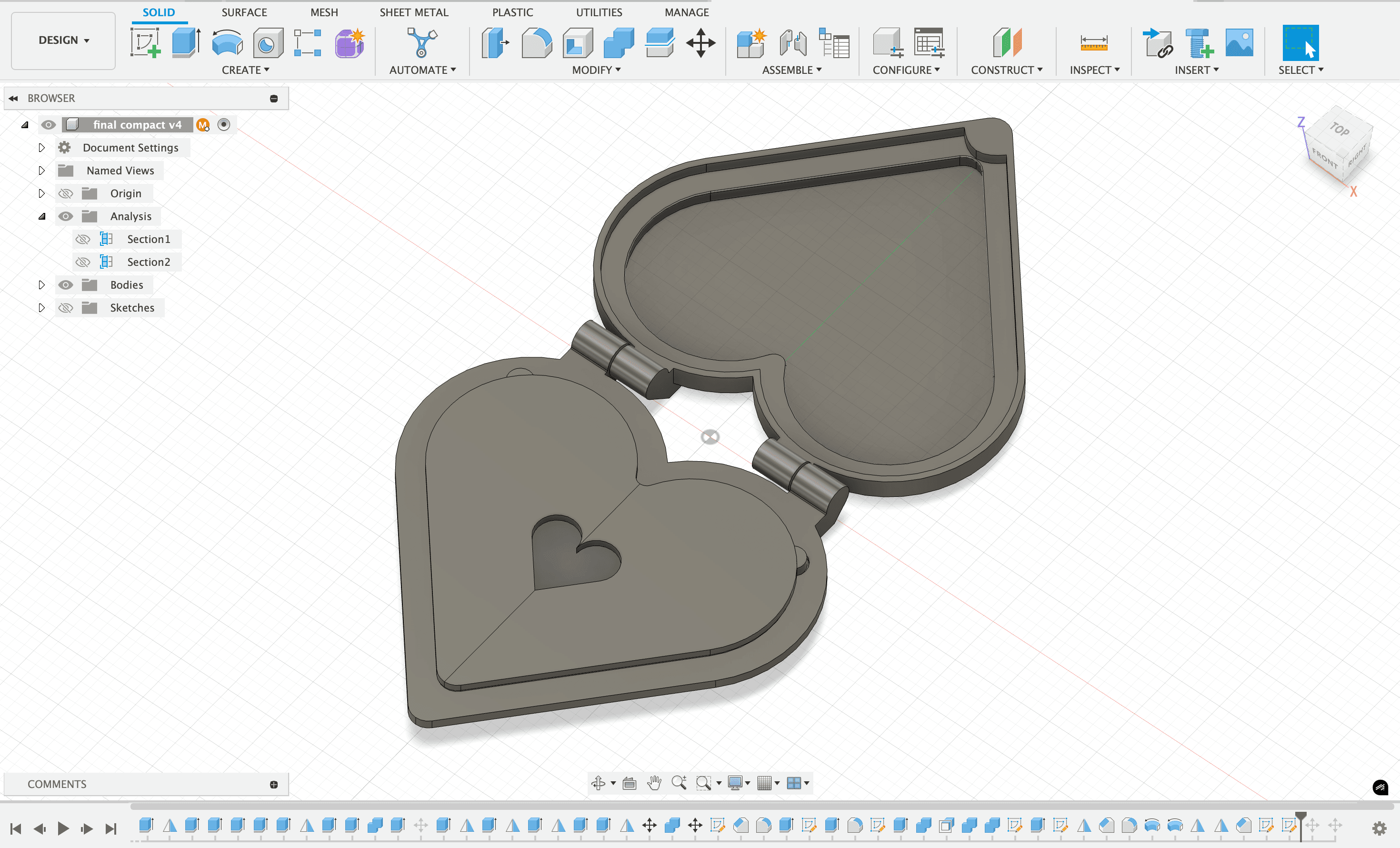The width and height of the screenshot is (1400, 848).
Task: Open the DESIGN workspace dropdown
Action: coord(63,40)
